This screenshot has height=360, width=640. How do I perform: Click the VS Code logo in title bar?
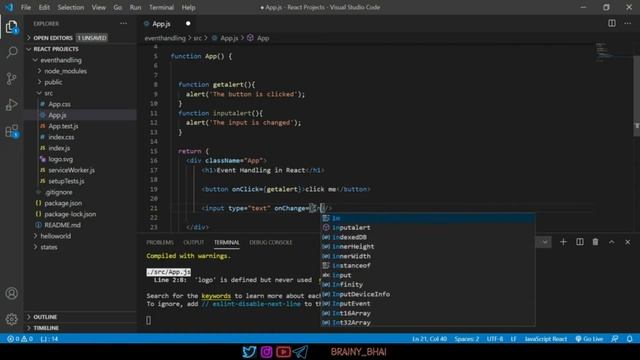click(9, 7)
